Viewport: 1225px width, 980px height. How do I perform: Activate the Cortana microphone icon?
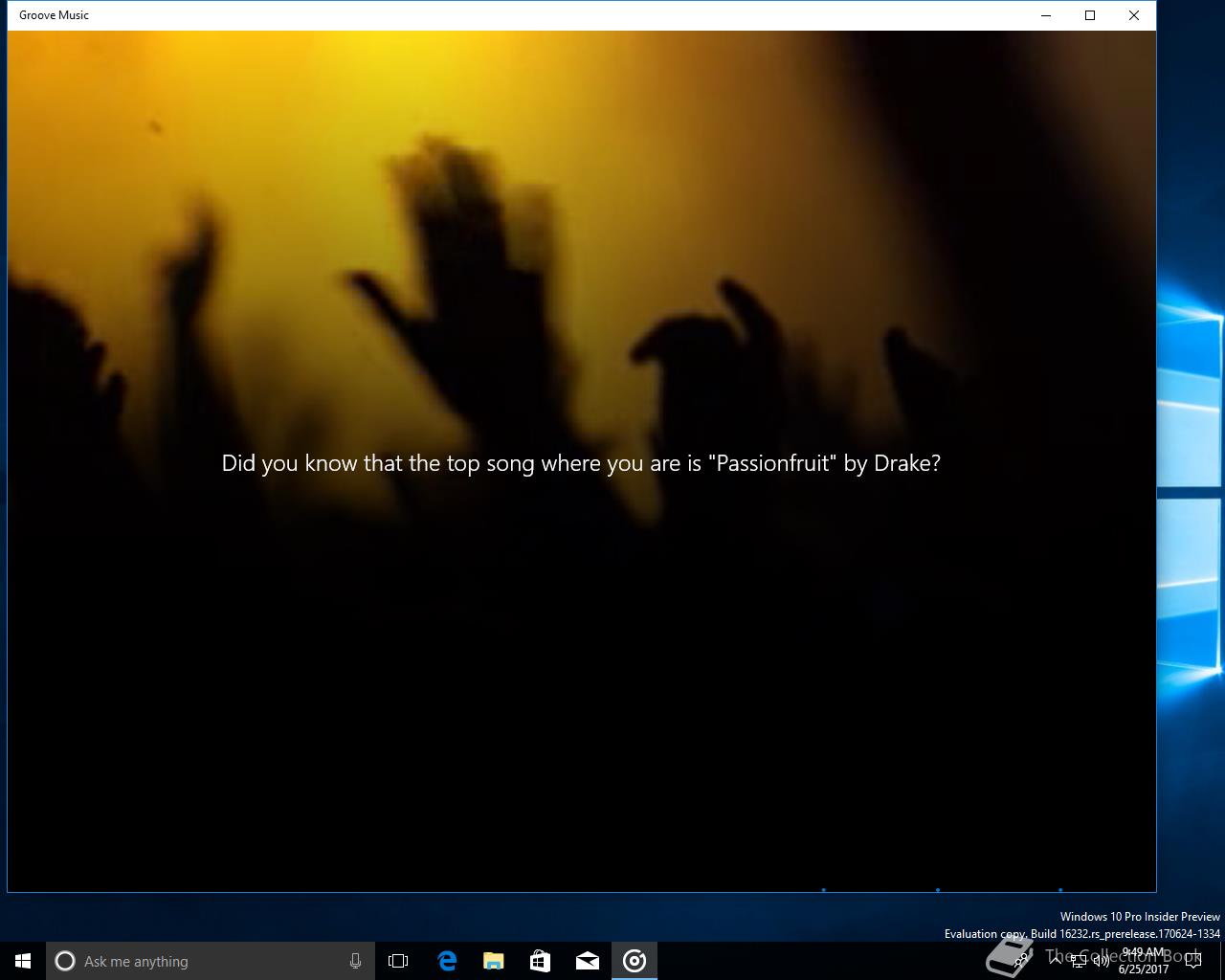355,961
